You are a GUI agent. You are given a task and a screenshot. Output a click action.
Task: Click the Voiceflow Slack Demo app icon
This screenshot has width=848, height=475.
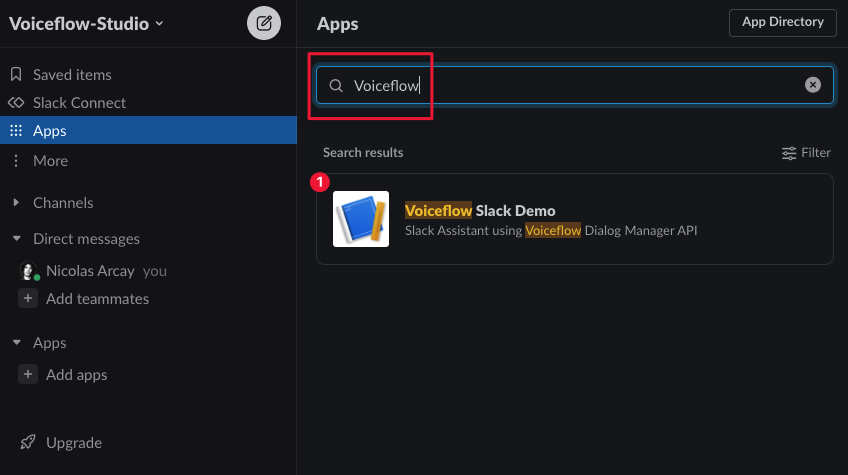(x=361, y=219)
